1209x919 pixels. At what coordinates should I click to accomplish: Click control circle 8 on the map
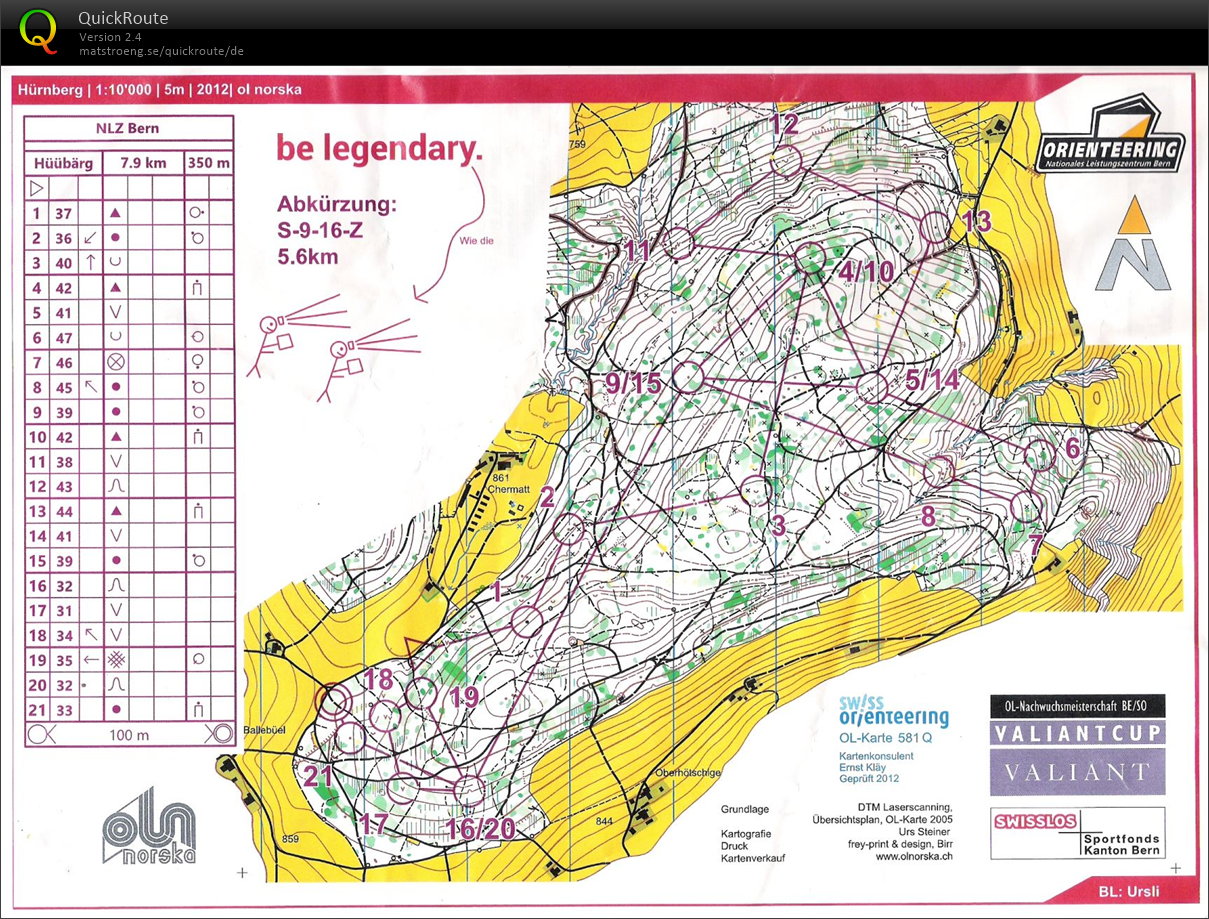point(938,470)
